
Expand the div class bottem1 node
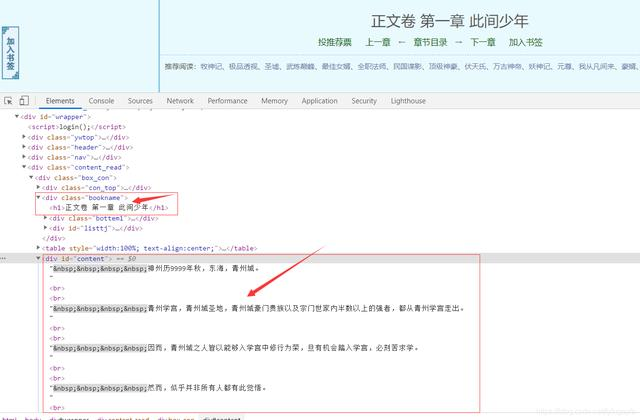[x=46, y=218]
